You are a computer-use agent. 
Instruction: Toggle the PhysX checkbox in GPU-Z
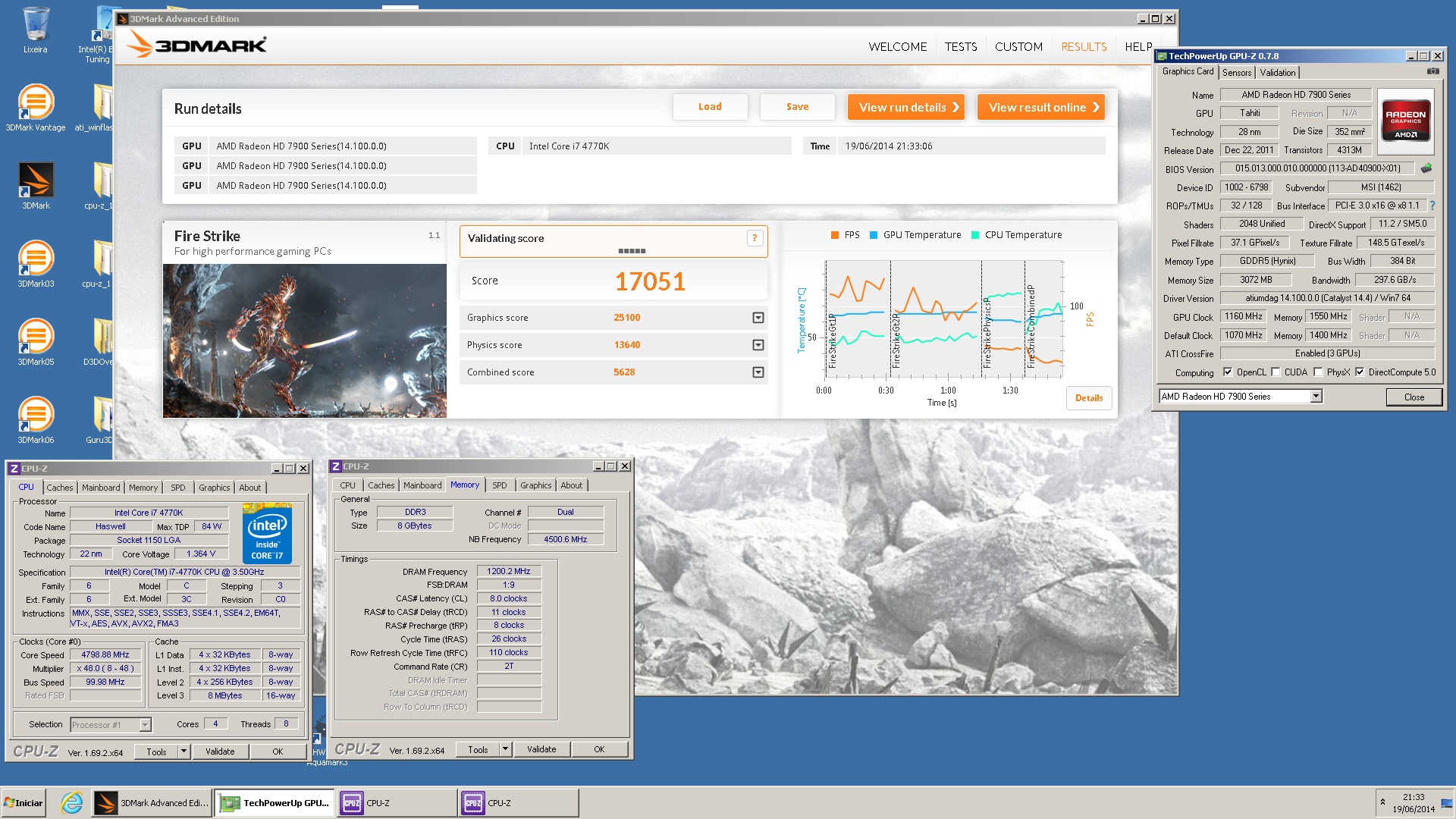[x=1318, y=372]
